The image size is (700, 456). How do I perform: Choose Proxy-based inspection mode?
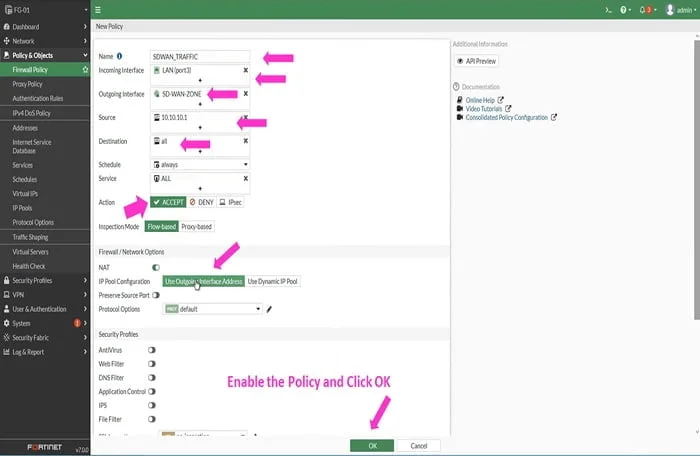196,226
